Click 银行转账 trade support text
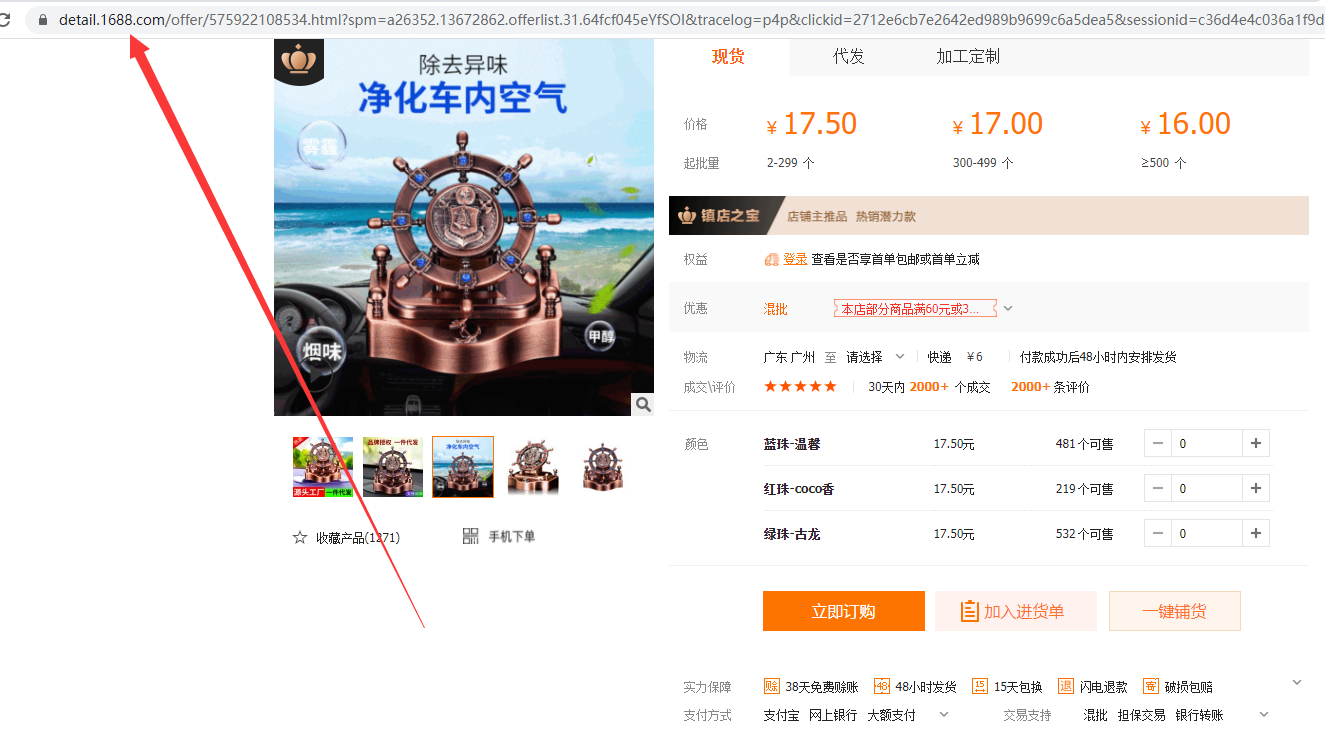1325x754 pixels. [x=1199, y=715]
